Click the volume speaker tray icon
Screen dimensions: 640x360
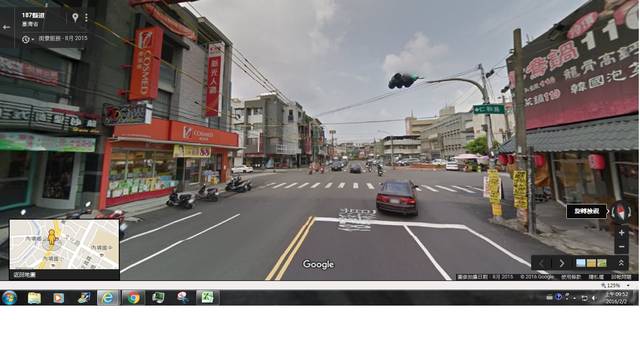point(594,298)
